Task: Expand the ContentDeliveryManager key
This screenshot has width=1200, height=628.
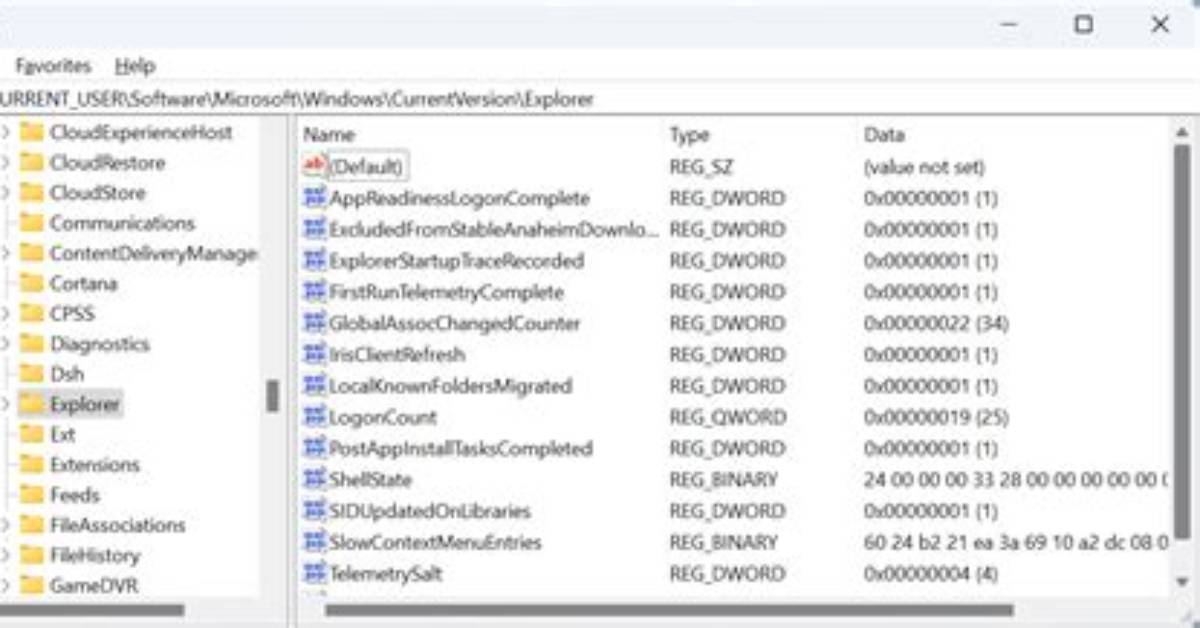Action: click(5, 253)
